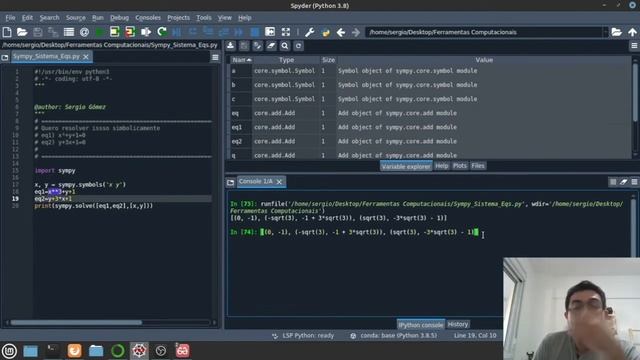Image resolution: width=640 pixels, height=360 pixels.
Task: Click the editor horizontal scrollbar
Action: (x=76, y=322)
